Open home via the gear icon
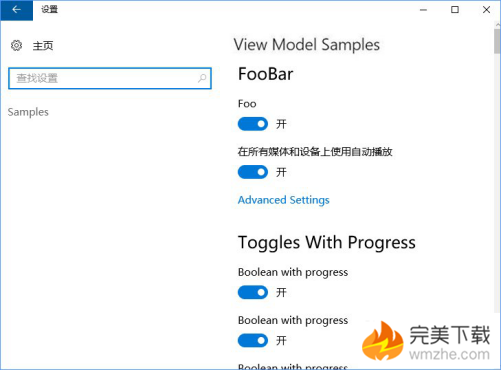Screen dimensions: 501x370 (16, 45)
